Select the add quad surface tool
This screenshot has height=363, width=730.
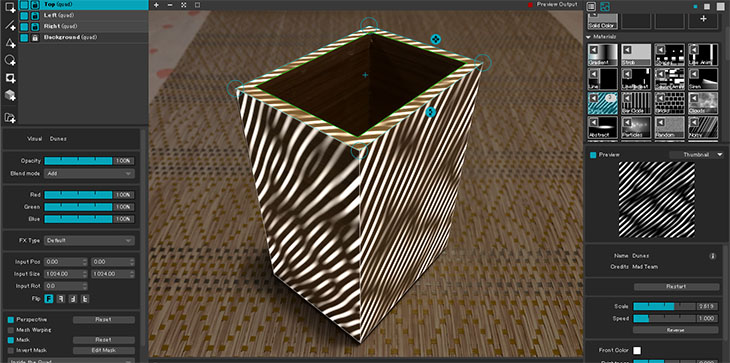click(x=10, y=7)
